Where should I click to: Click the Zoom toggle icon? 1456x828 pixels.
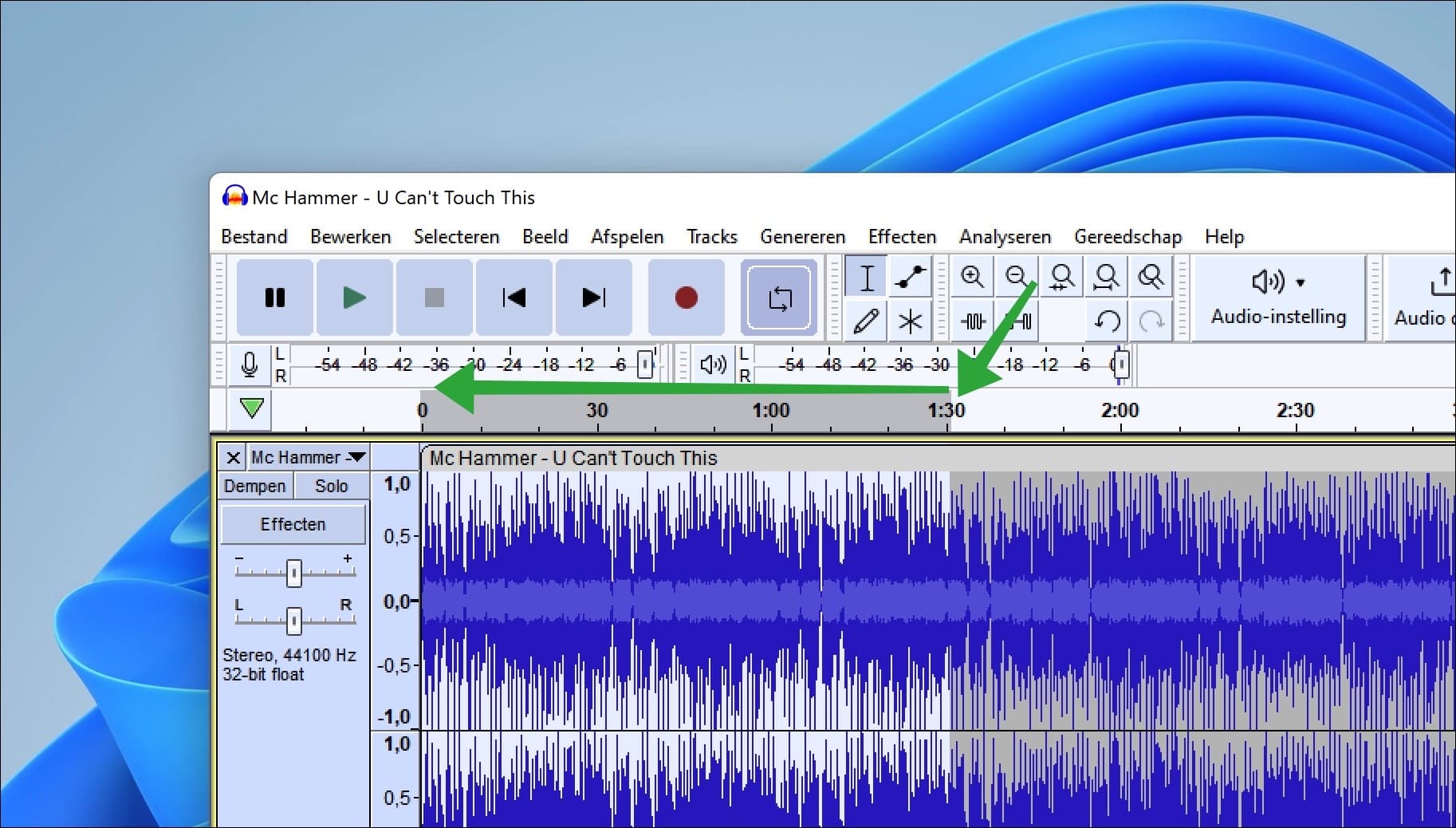pos(1151,278)
